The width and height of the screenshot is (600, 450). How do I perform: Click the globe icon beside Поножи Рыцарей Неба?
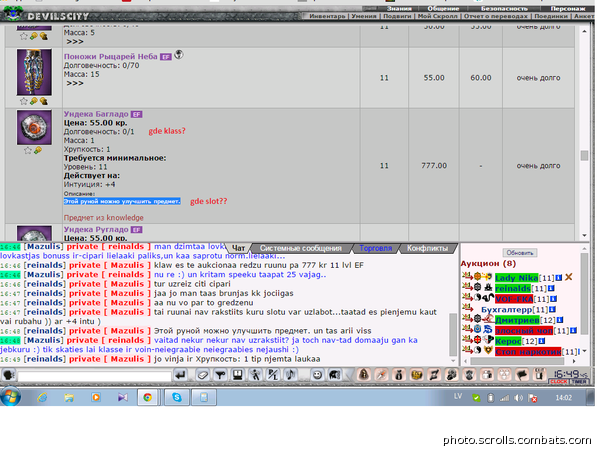tap(179, 55)
